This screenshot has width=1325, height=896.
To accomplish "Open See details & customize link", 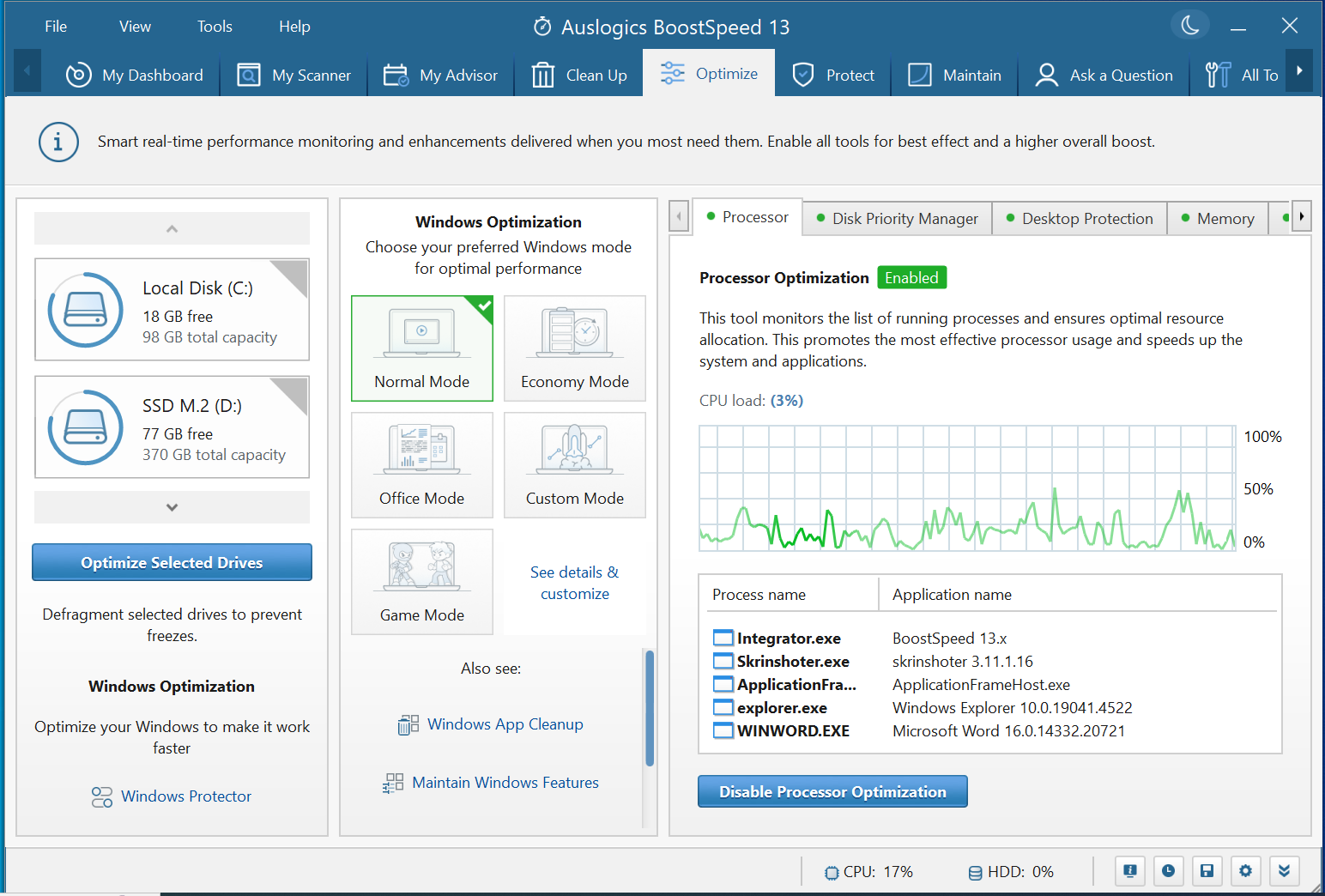I will click(x=575, y=583).
